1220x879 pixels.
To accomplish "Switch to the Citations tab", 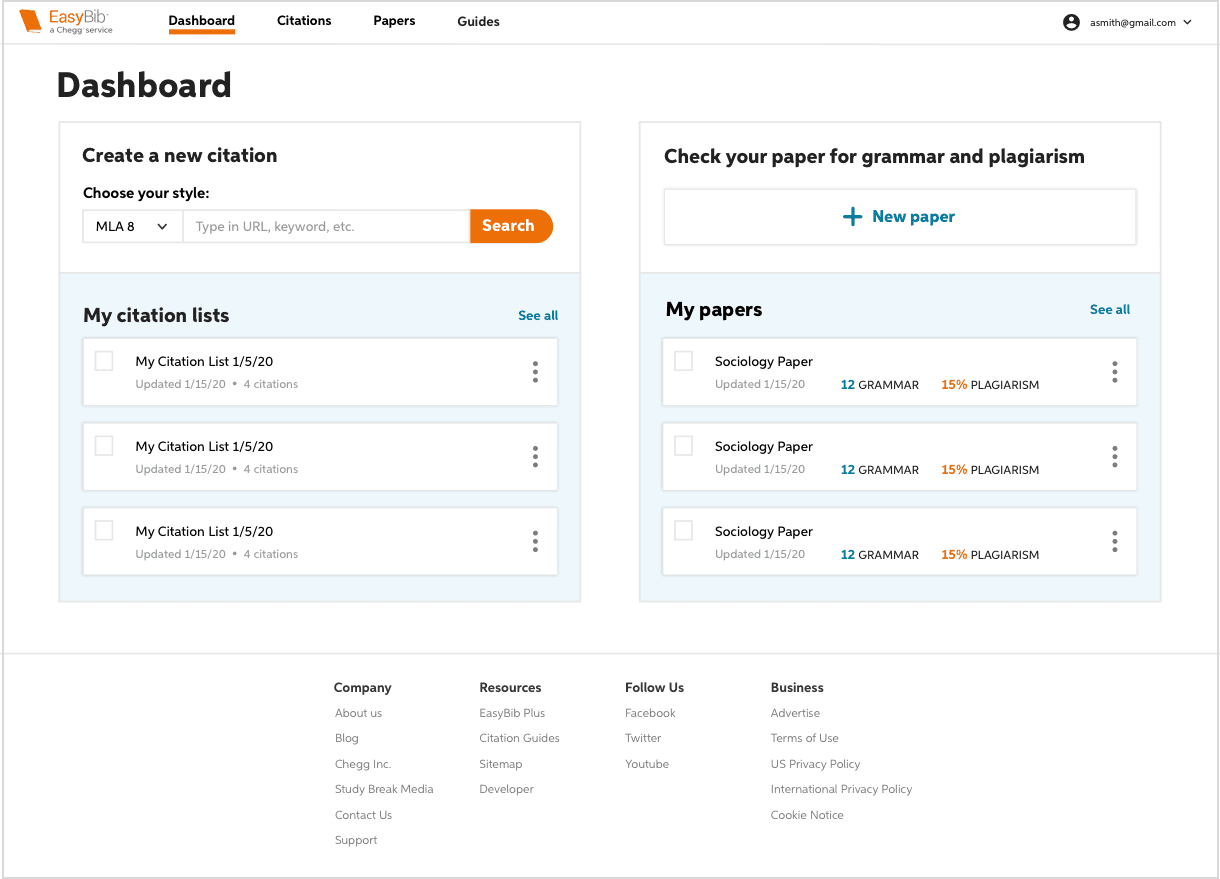I will click(x=304, y=21).
